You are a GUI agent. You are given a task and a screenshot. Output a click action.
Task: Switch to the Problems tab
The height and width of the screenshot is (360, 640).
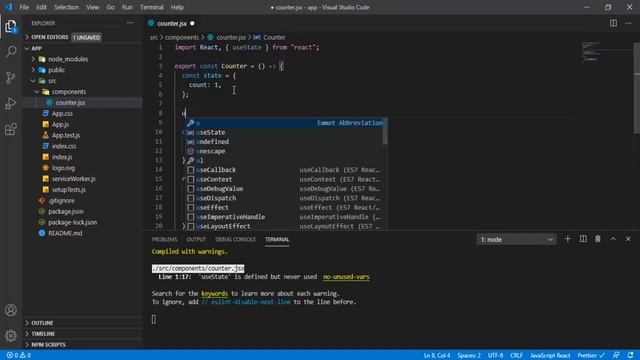click(164, 239)
